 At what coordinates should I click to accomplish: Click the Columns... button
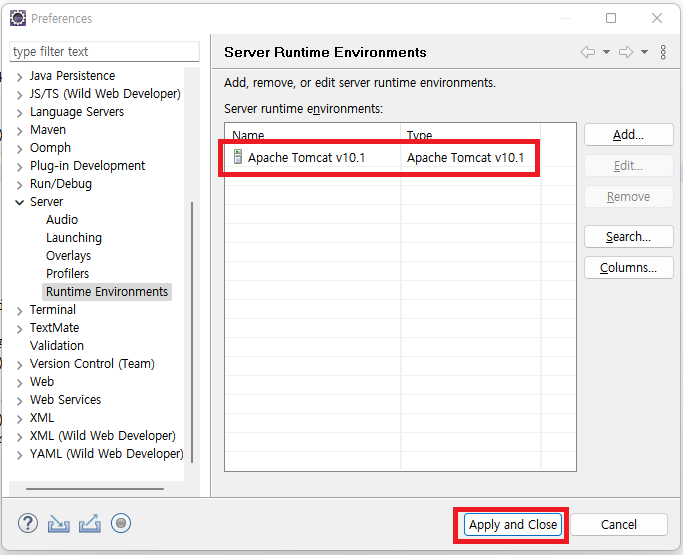tap(629, 267)
